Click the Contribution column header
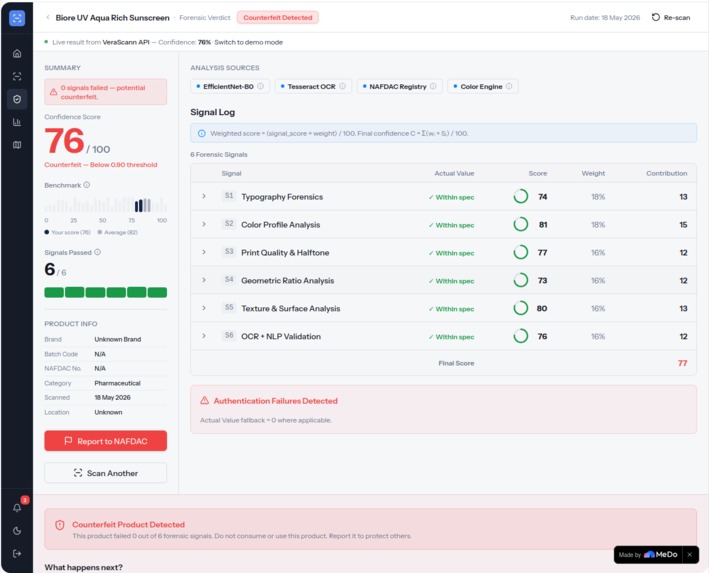 point(666,173)
